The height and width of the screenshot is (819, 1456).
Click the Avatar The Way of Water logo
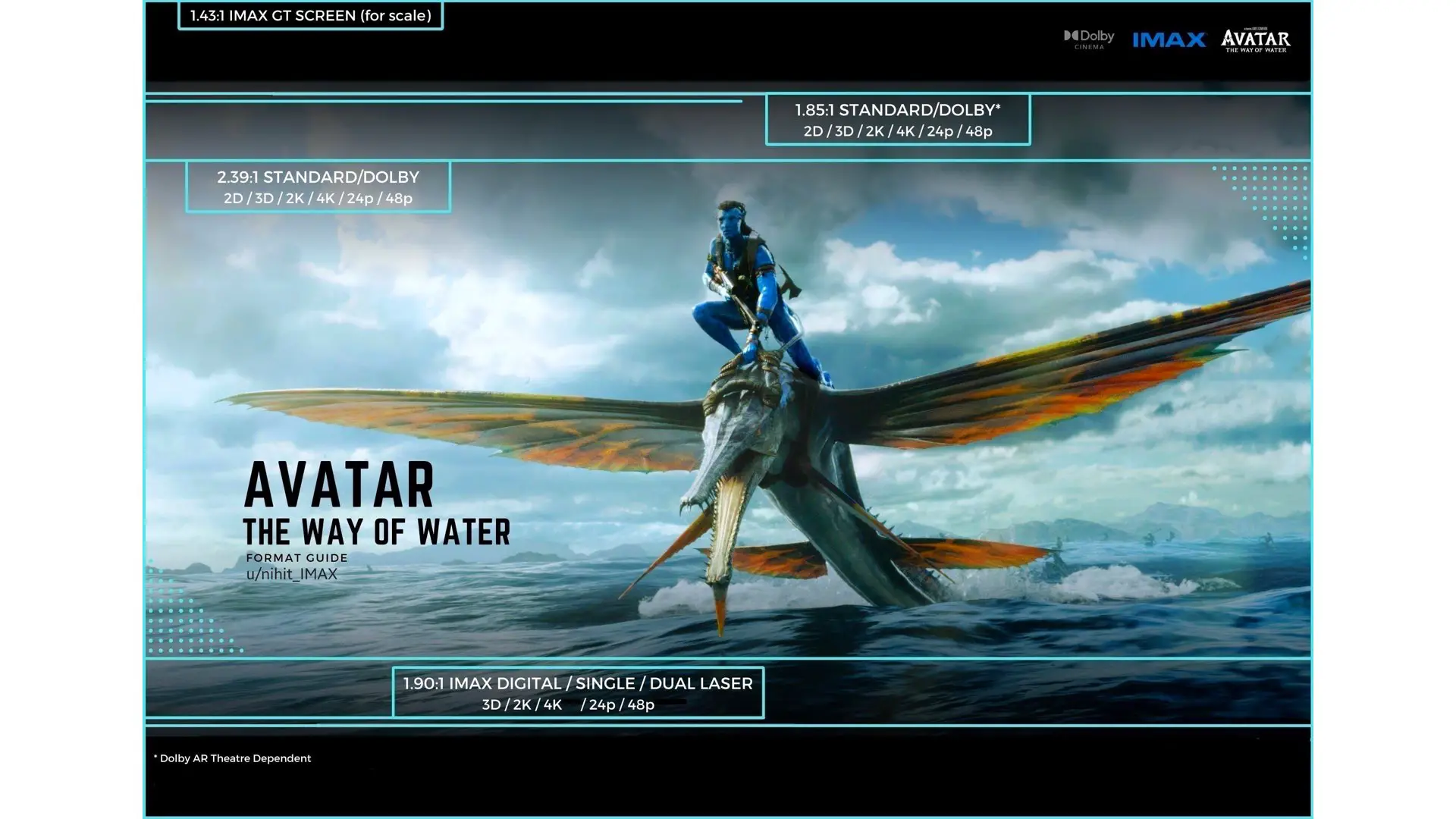[1255, 40]
